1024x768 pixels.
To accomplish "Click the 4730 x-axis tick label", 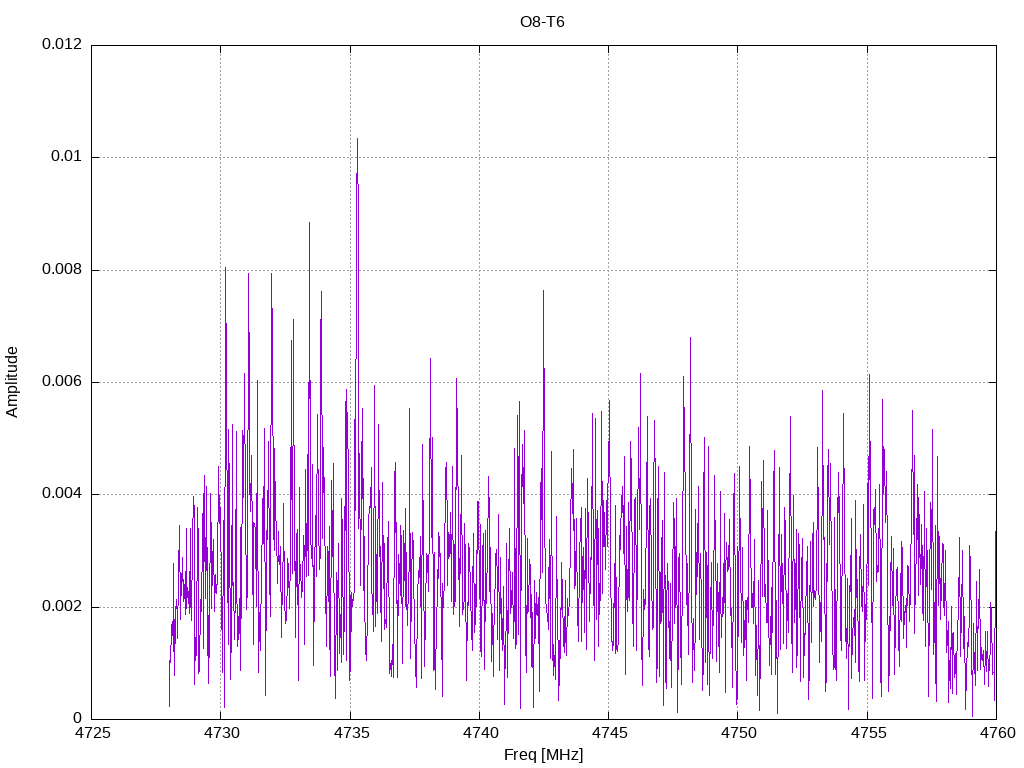I will click(x=221, y=733).
